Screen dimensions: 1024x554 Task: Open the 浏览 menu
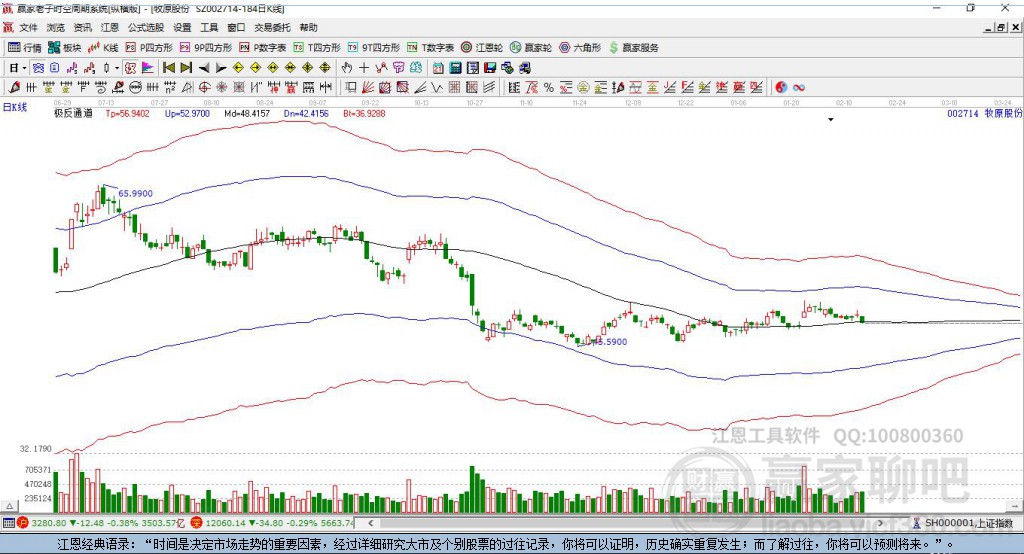click(x=56, y=27)
